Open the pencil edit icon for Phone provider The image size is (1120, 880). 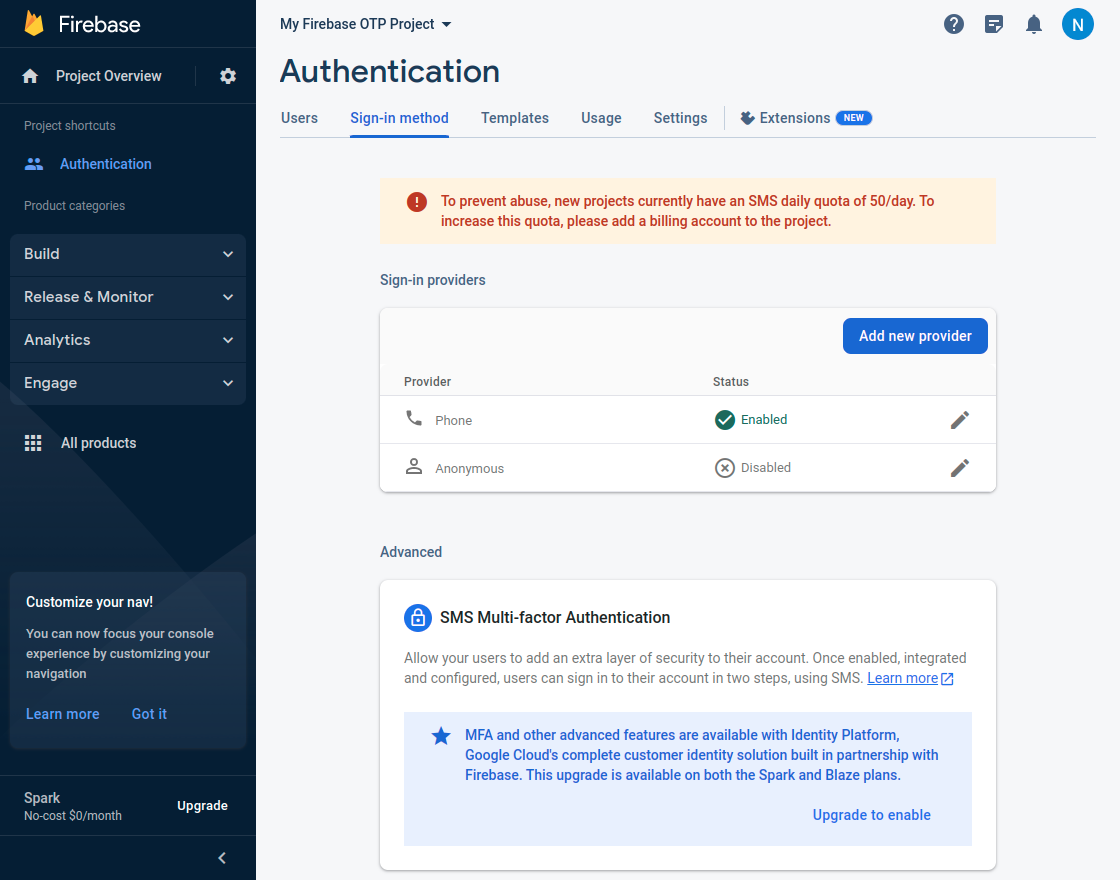[960, 420]
